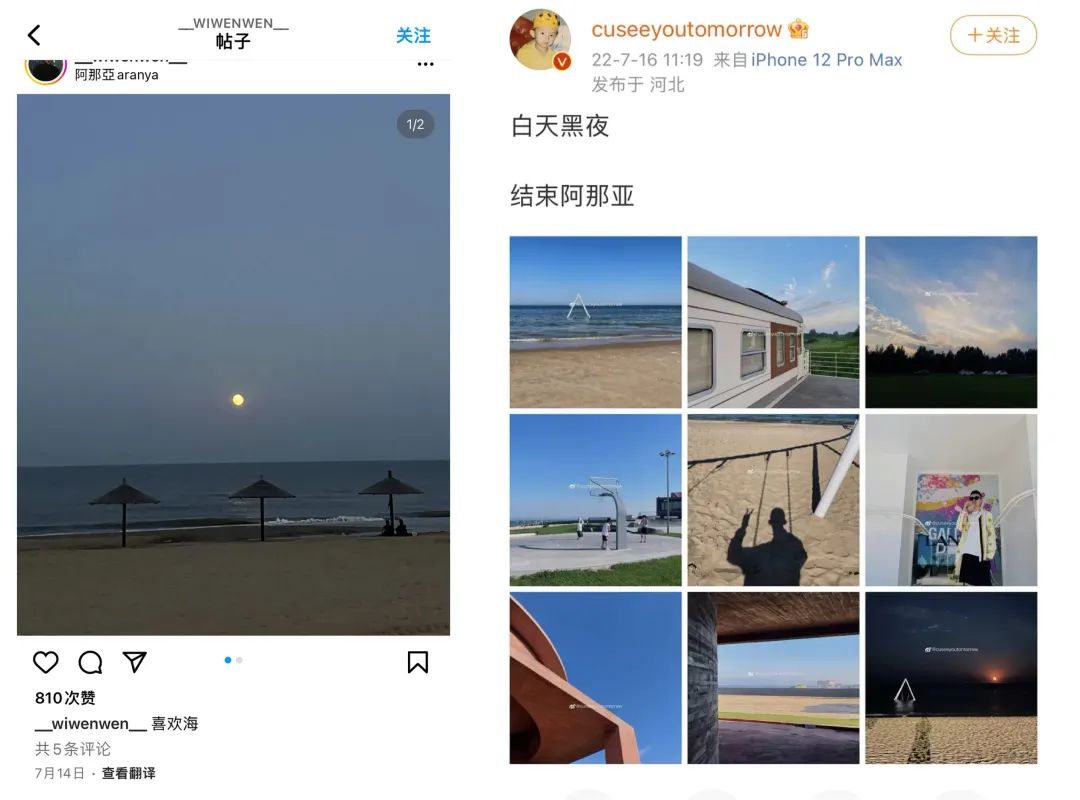Select the second carousel page dot
This screenshot has width=1080, height=800.
(x=239, y=660)
